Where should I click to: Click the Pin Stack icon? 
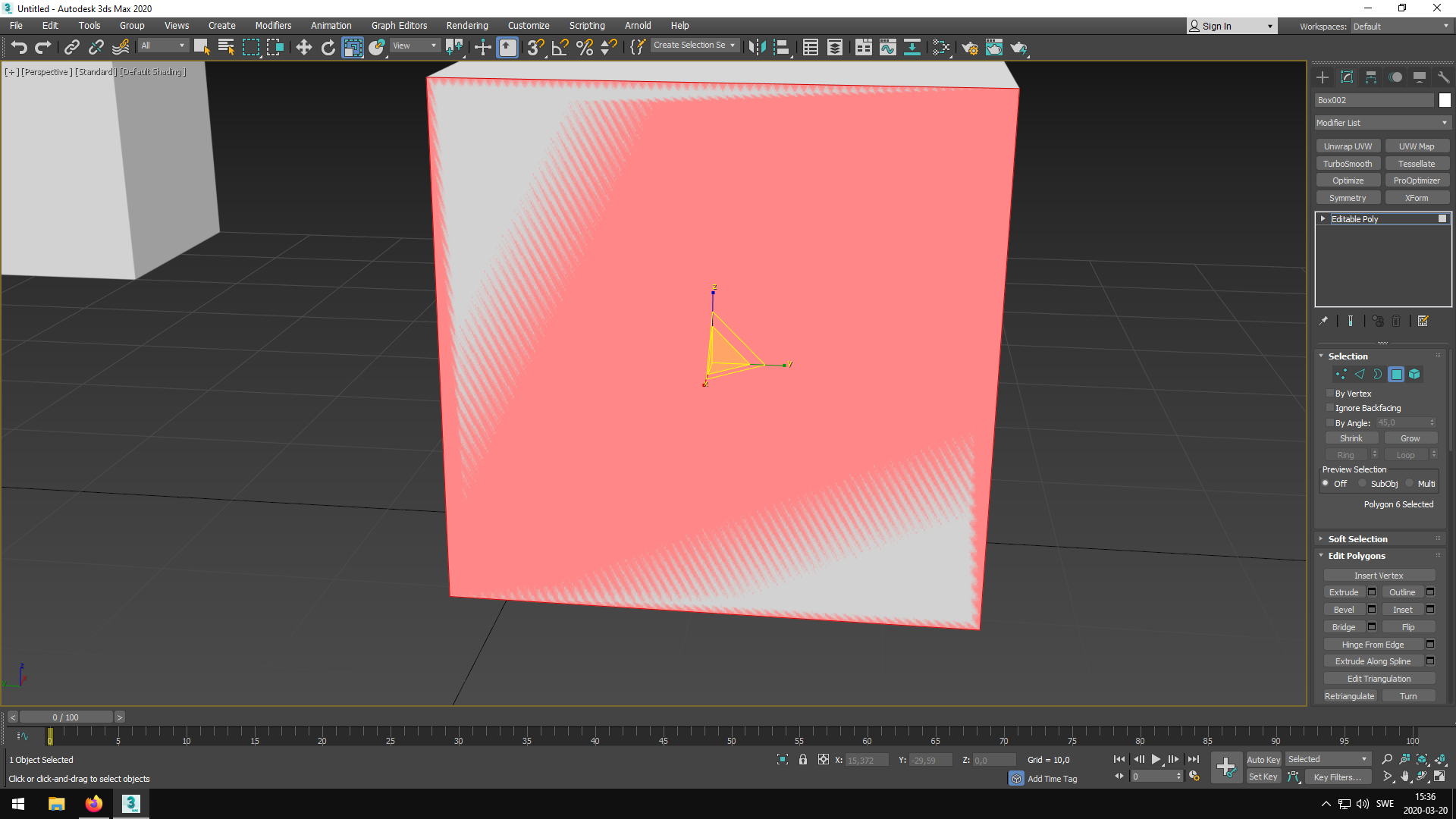coord(1323,321)
